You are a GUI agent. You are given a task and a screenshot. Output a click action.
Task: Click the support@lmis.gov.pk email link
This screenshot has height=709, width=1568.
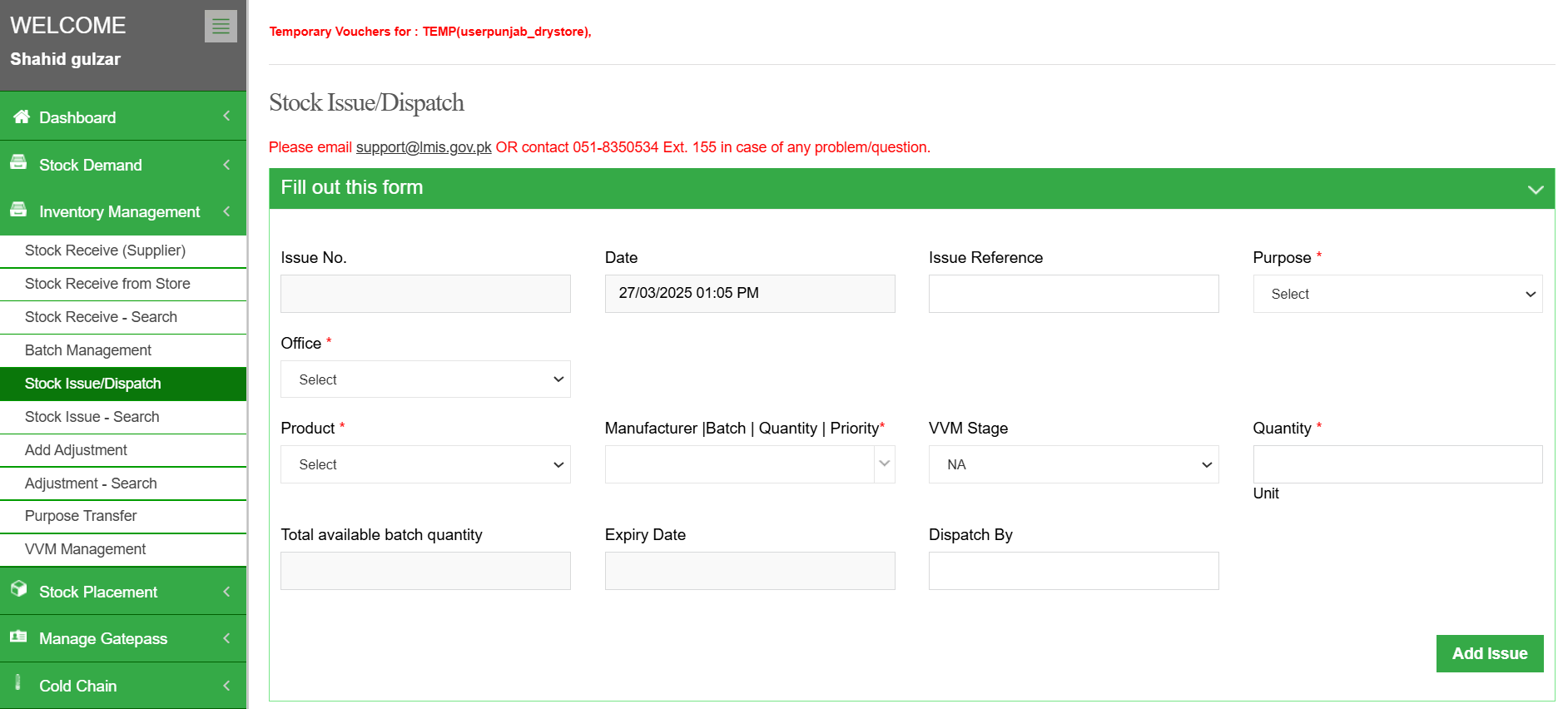tap(424, 147)
